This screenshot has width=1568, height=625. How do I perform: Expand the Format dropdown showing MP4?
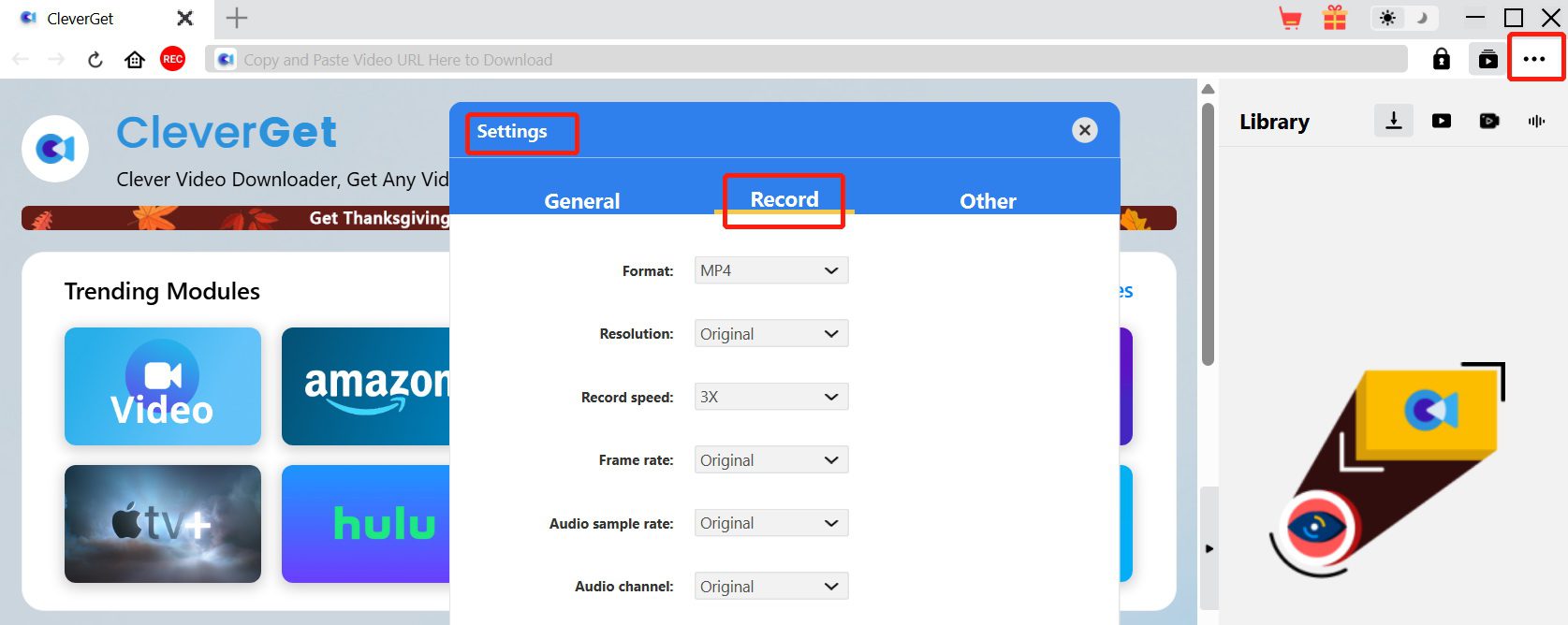click(x=770, y=270)
